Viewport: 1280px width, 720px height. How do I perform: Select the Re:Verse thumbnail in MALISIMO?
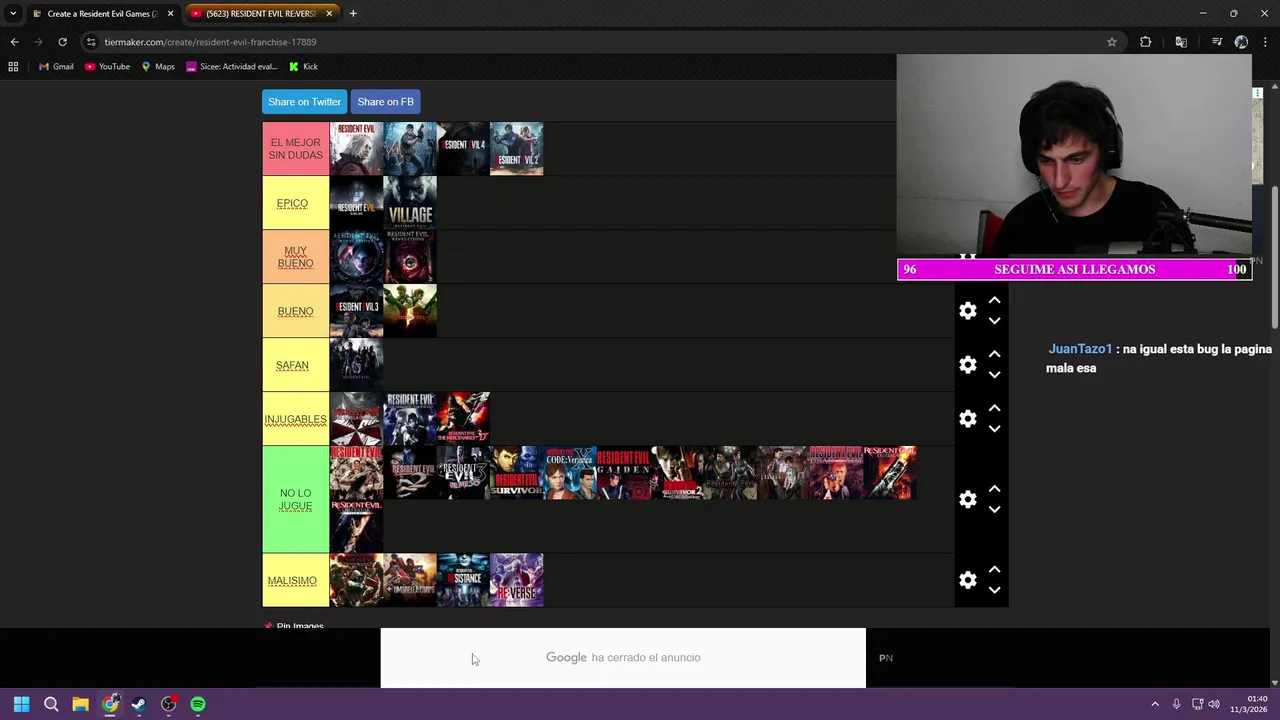517,580
